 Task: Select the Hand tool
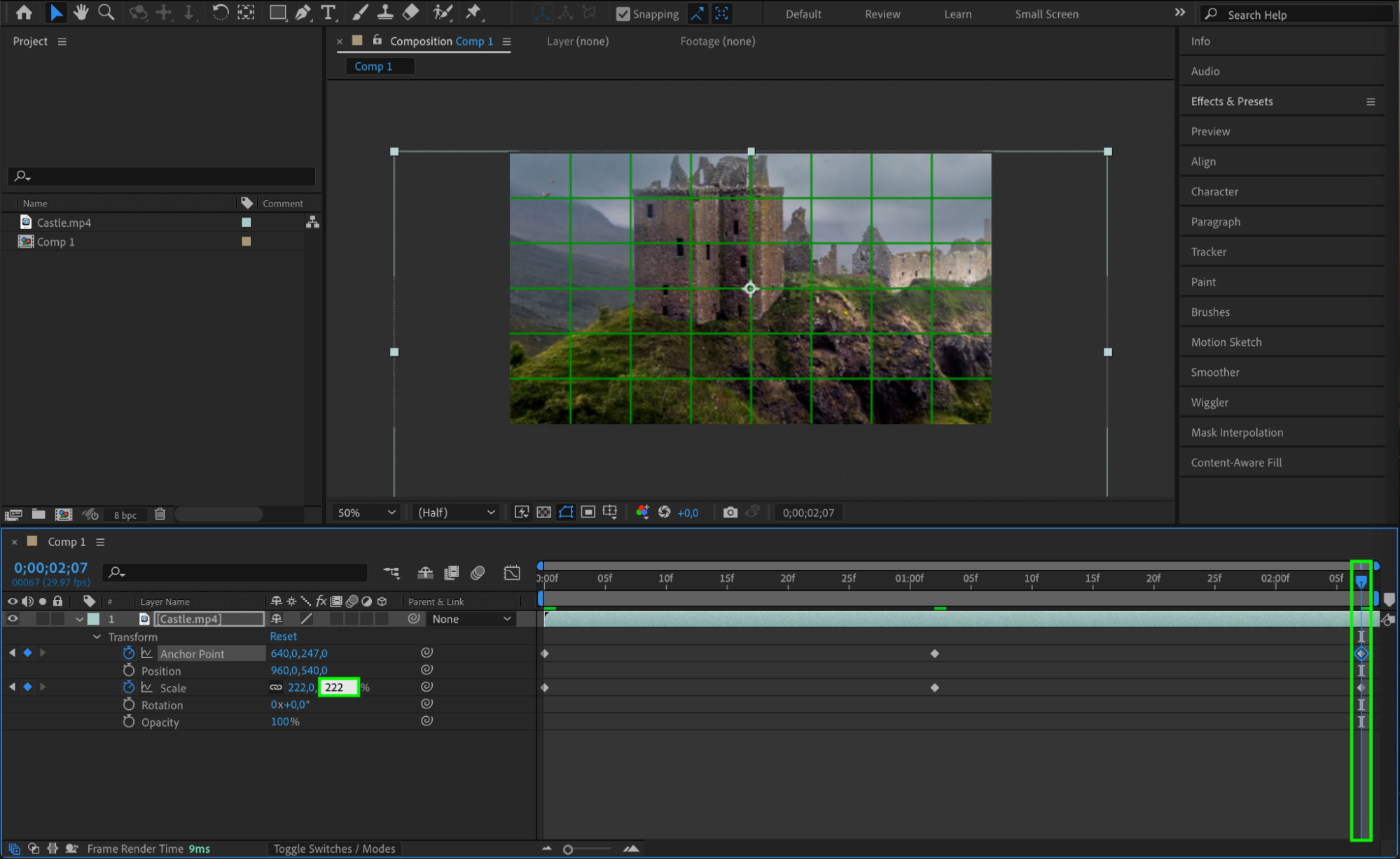[x=81, y=12]
